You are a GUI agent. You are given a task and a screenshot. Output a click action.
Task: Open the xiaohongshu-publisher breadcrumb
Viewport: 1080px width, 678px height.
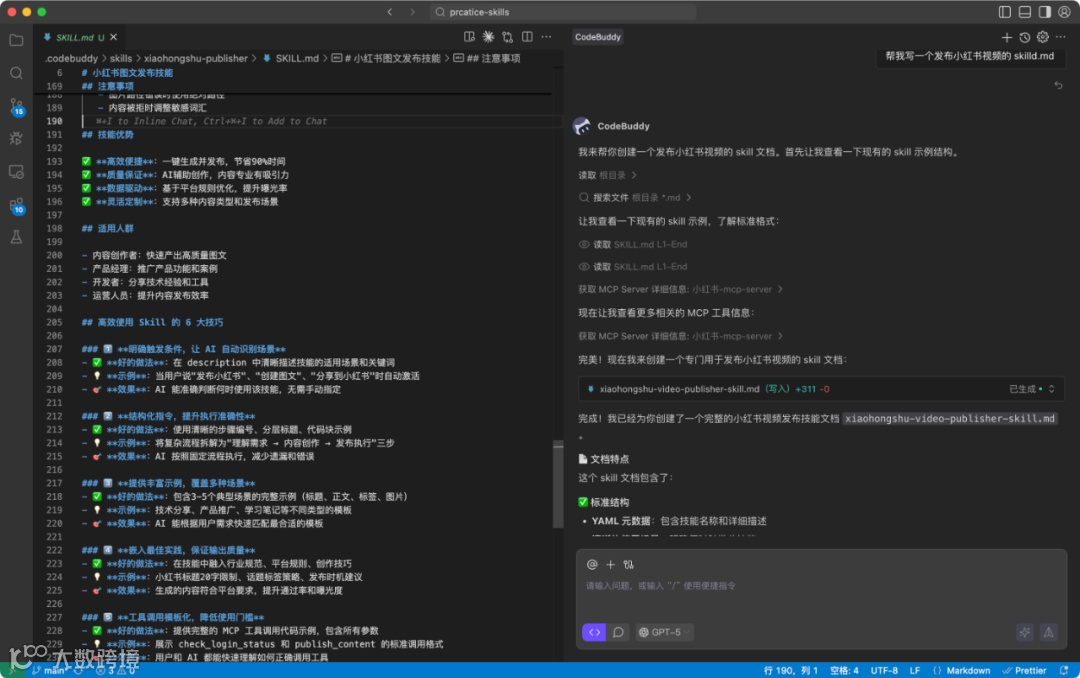click(196, 59)
